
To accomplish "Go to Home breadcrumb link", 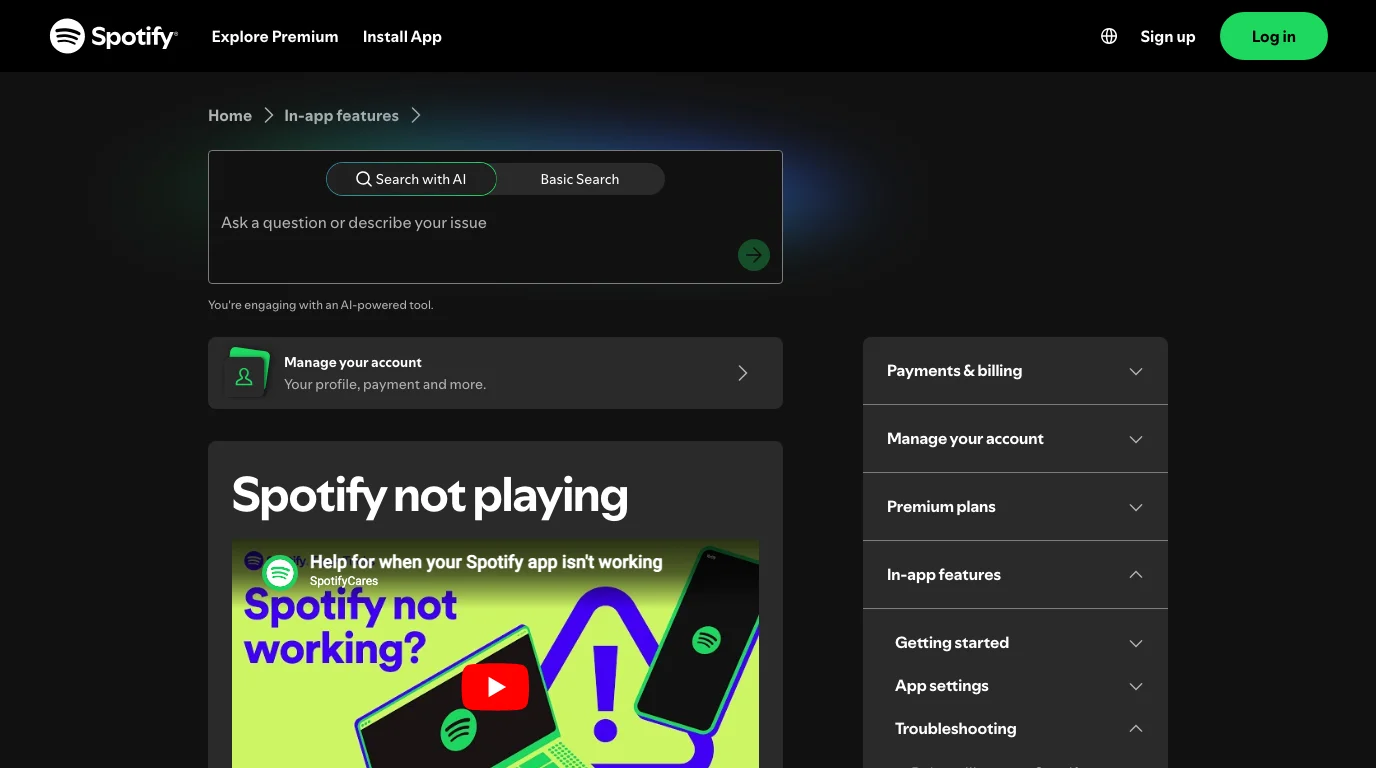I will [230, 116].
